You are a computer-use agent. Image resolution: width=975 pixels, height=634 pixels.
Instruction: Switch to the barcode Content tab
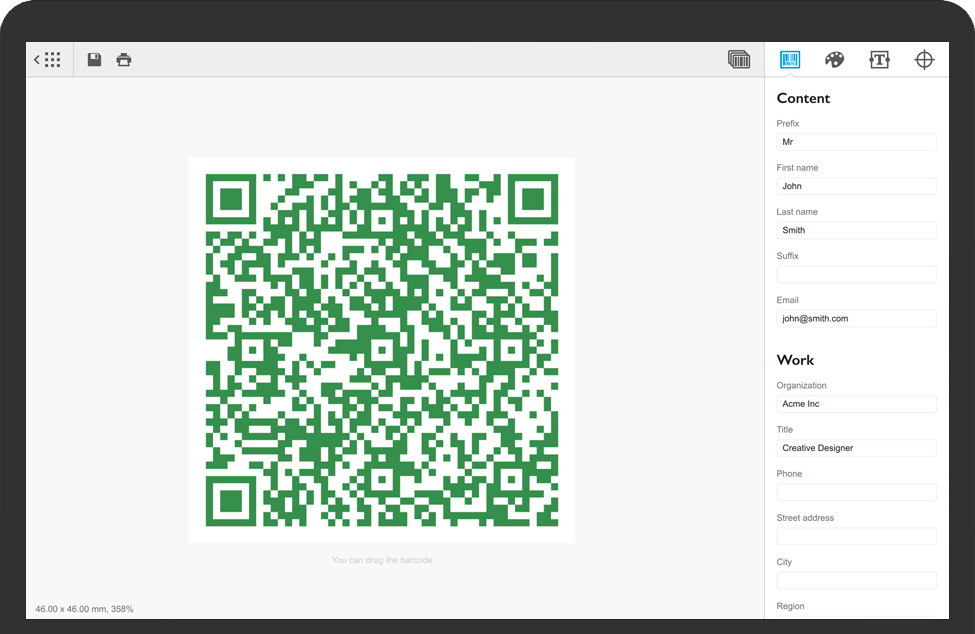pos(790,60)
